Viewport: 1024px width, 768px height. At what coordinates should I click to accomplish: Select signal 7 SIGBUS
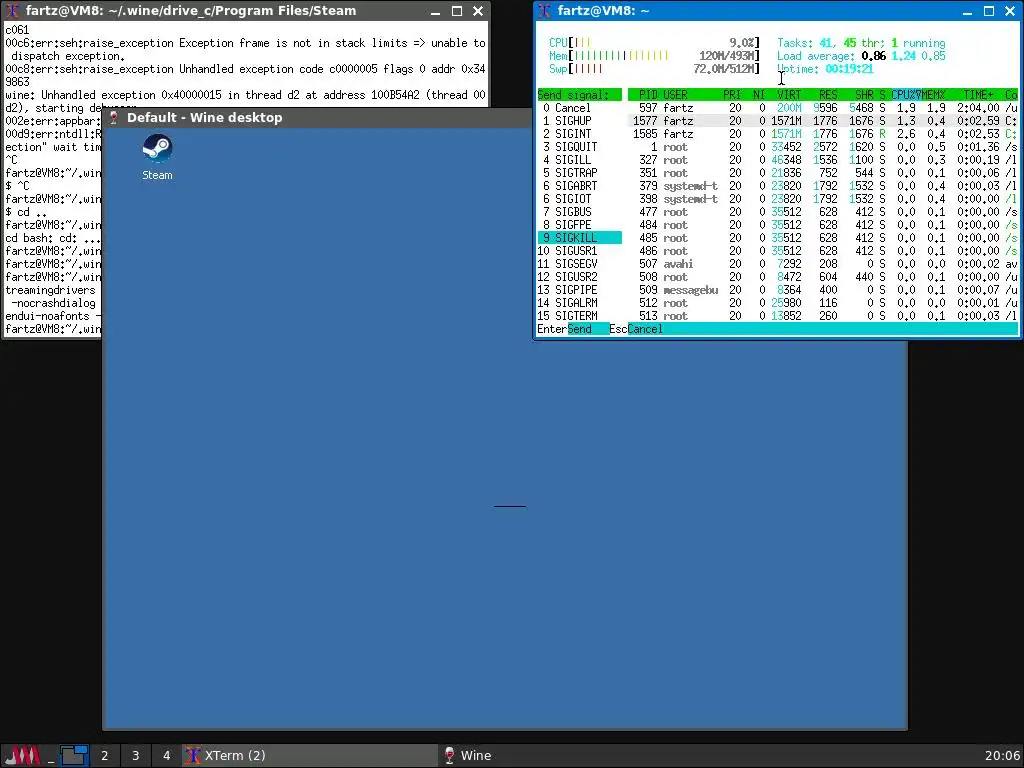(x=579, y=212)
